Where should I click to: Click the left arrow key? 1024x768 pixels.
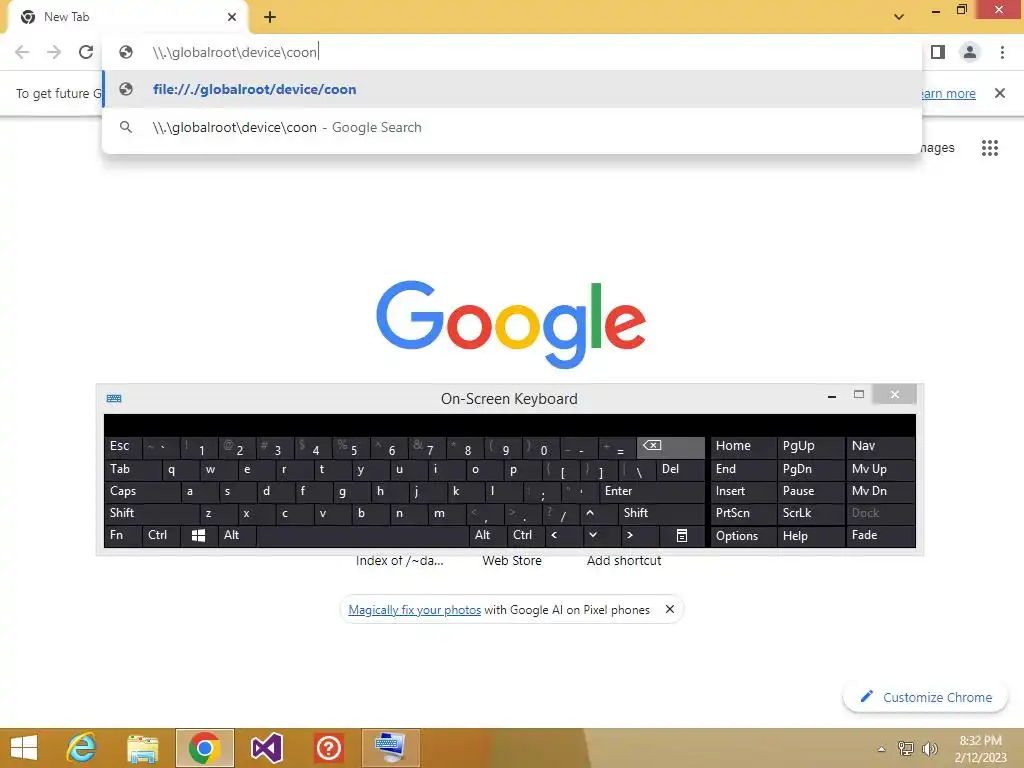[563, 536]
